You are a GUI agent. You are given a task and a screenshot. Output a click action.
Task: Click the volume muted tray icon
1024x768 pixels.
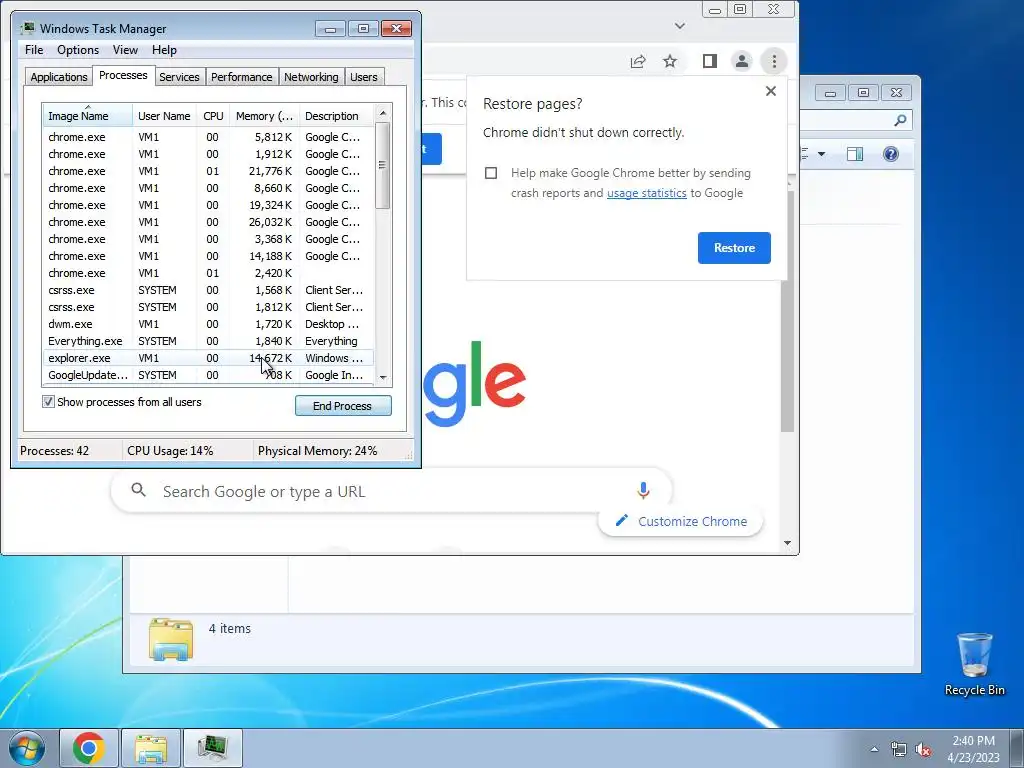pos(923,750)
